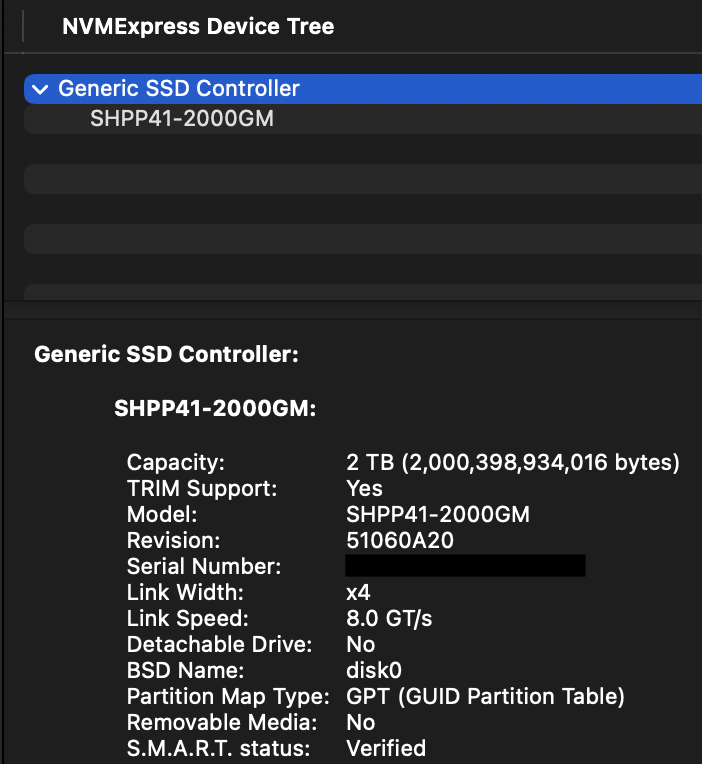Select SHPP41-2000GM in the device tree
Viewport: 702px width, 764px height.
point(182,119)
